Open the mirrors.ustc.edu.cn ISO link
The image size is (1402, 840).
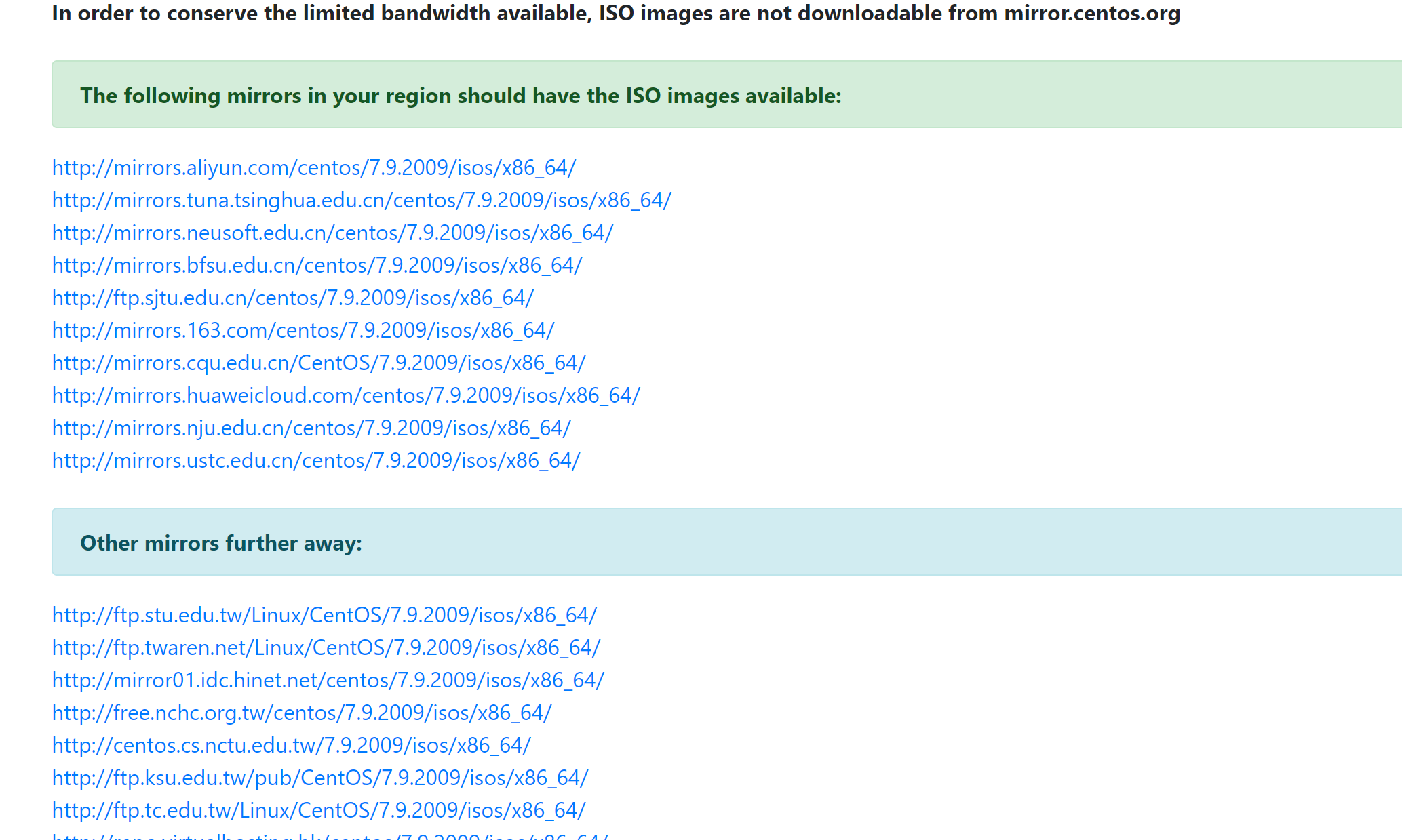click(x=316, y=460)
